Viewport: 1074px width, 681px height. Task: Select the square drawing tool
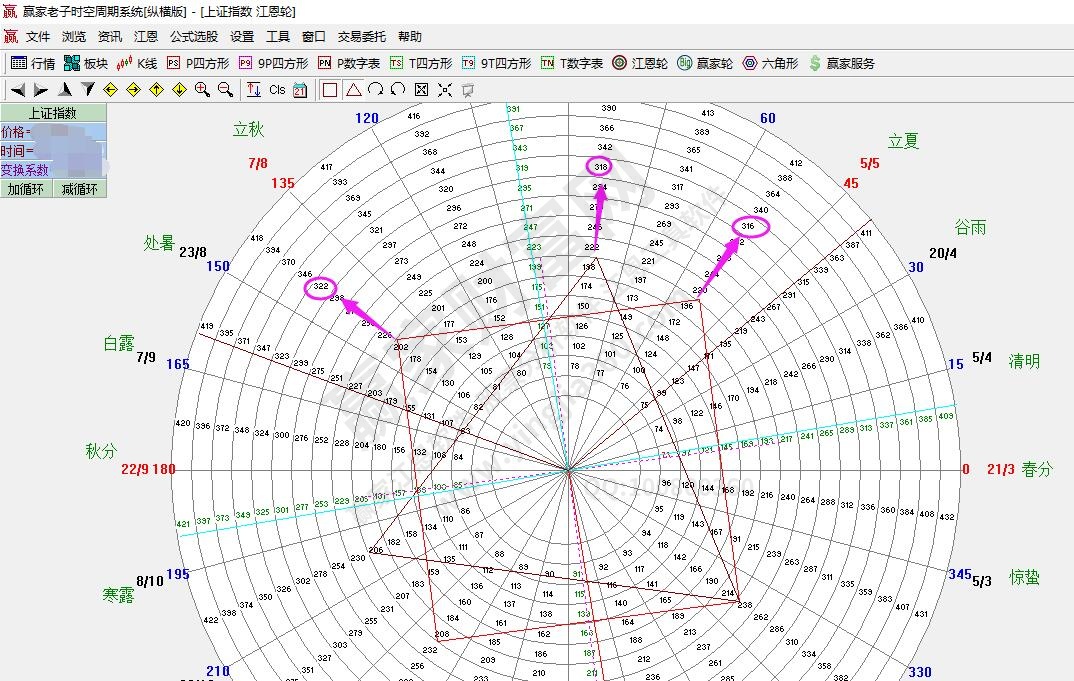[330, 90]
